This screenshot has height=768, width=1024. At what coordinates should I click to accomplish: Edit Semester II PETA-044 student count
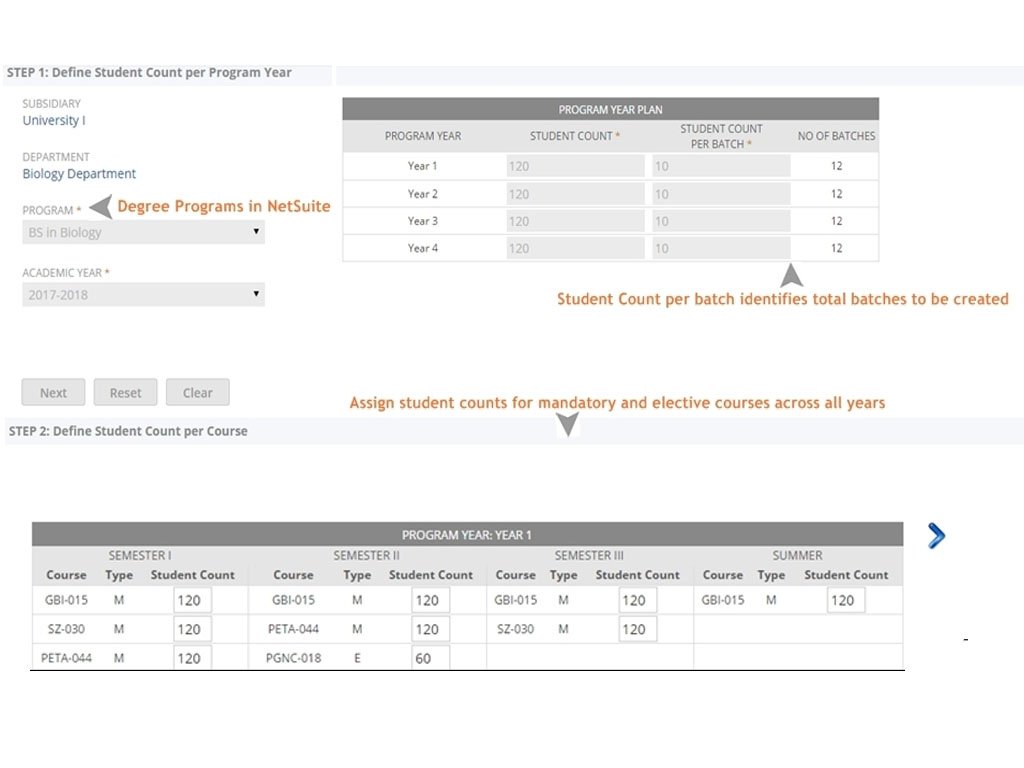tap(430, 629)
